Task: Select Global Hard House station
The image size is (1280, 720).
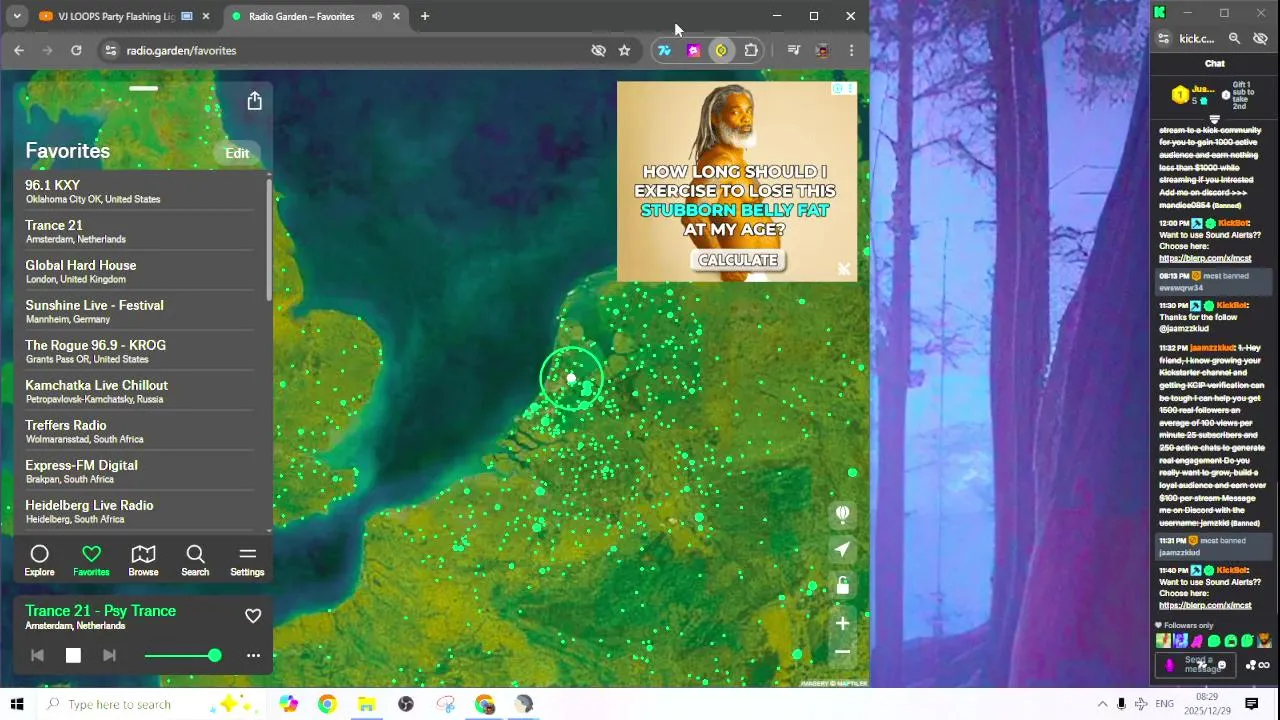Action: [140, 271]
